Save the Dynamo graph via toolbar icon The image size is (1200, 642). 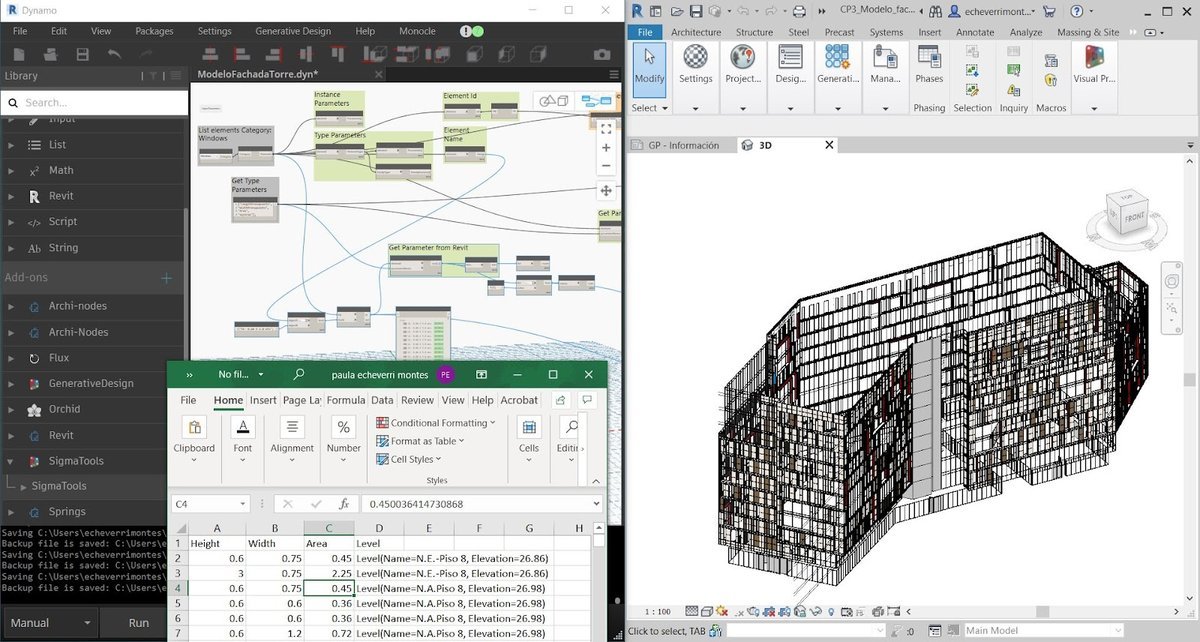[x=83, y=54]
